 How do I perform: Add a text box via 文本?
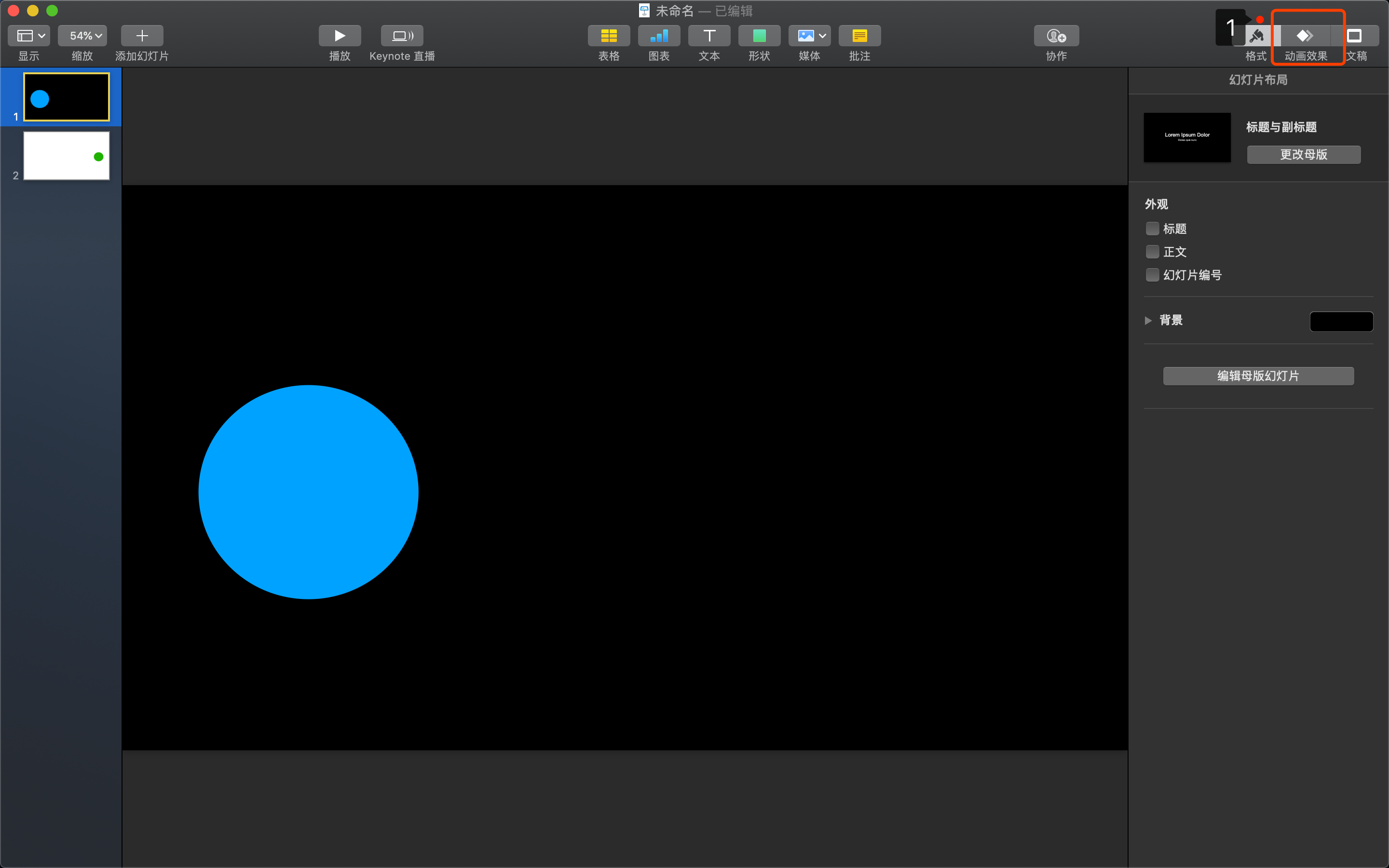[x=709, y=36]
